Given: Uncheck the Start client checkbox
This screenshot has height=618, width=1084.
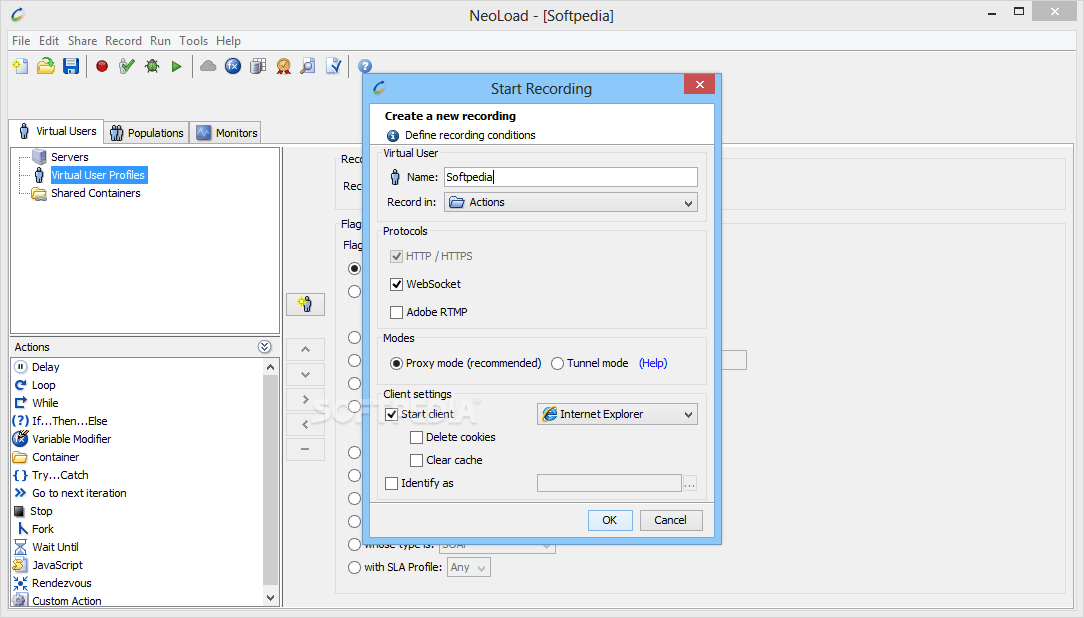Looking at the screenshot, I should tap(392, 414).
